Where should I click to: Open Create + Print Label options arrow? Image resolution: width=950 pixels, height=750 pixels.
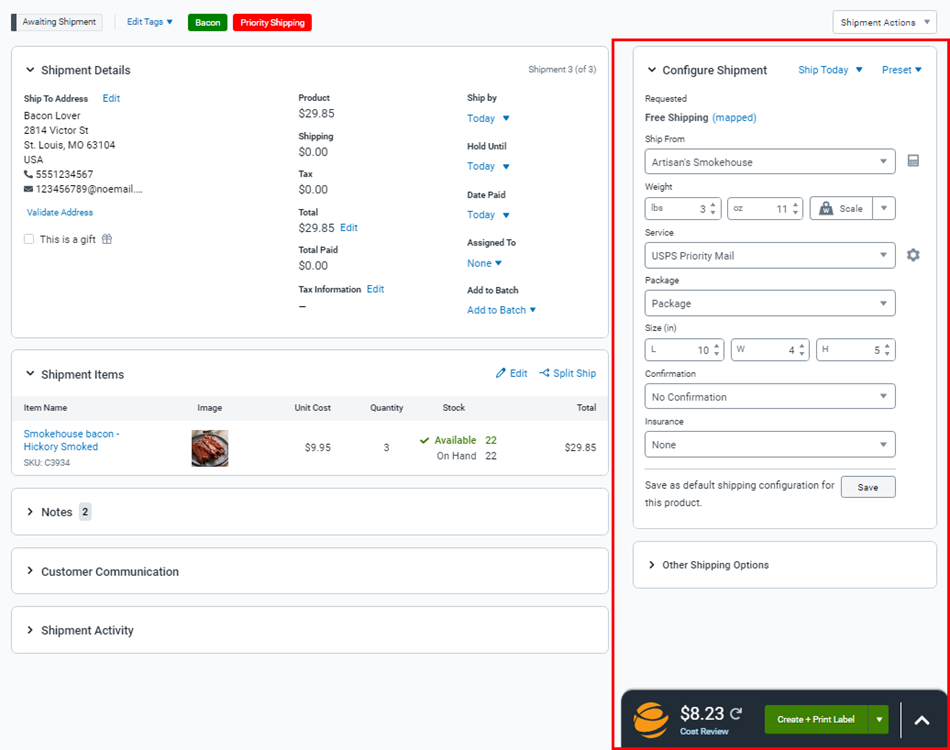click(x=879, y=720)
